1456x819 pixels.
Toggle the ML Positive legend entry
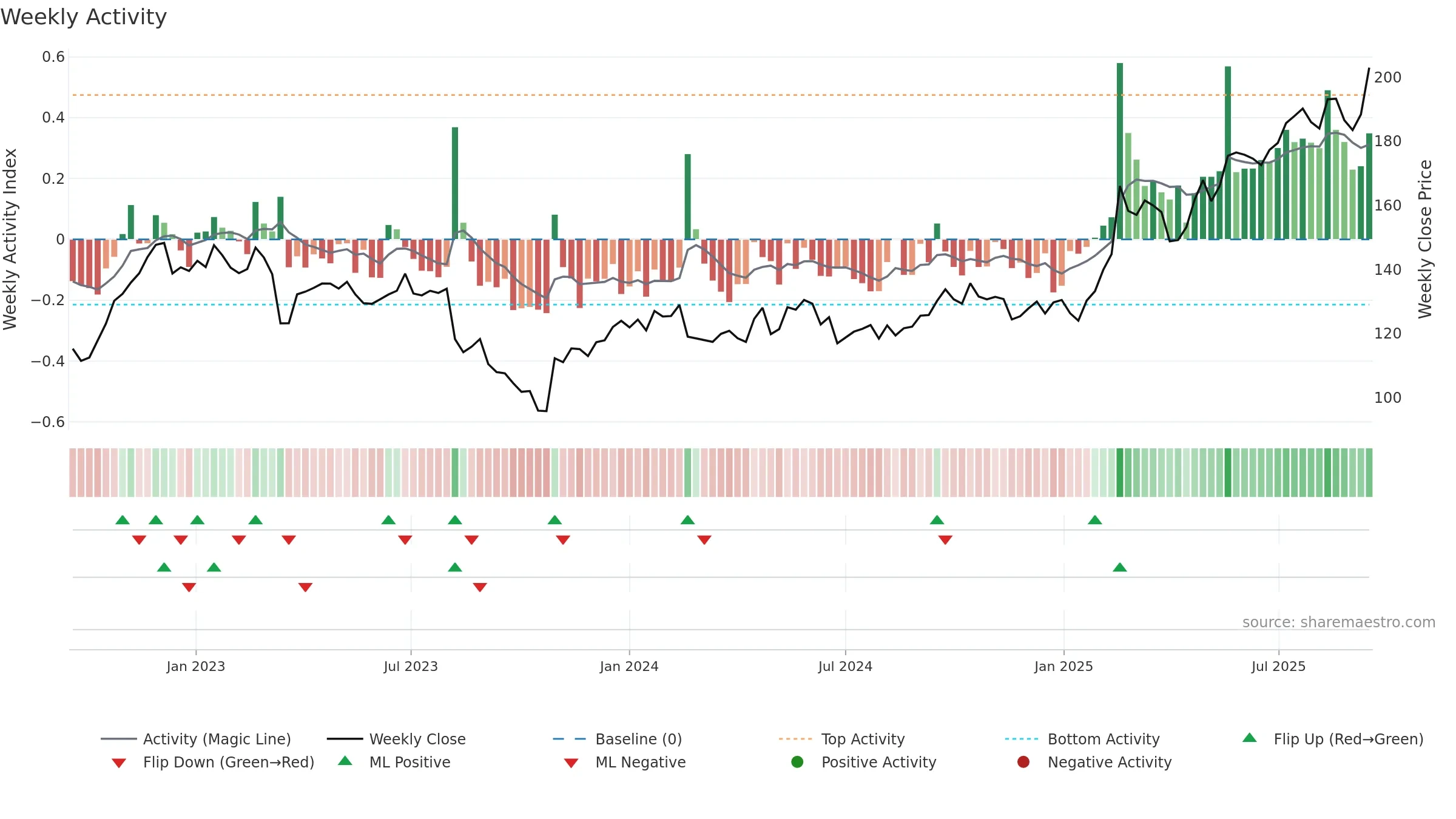coord(394,762)
